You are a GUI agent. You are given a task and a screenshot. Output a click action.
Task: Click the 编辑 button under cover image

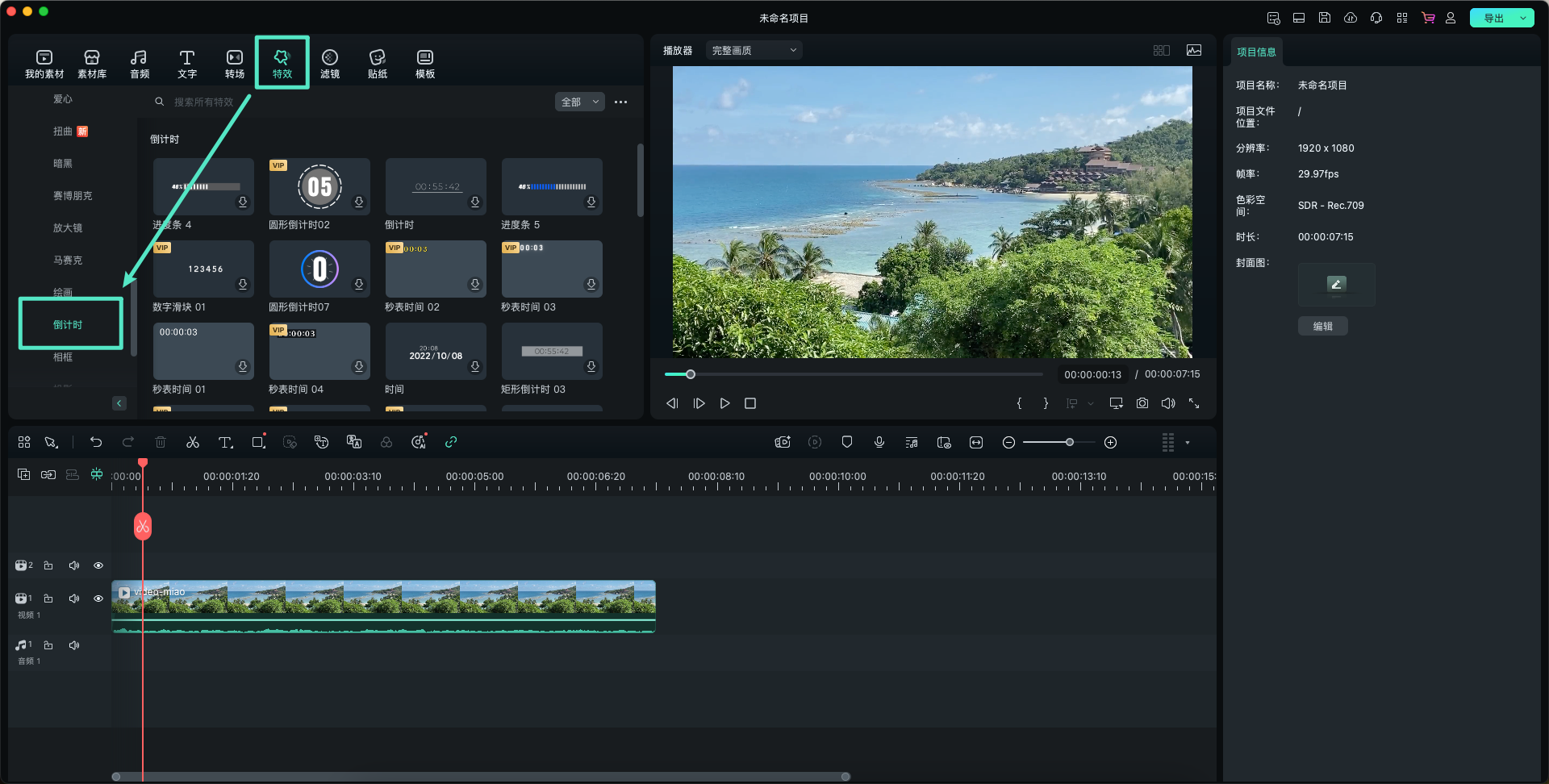(x=1322, y=326)
